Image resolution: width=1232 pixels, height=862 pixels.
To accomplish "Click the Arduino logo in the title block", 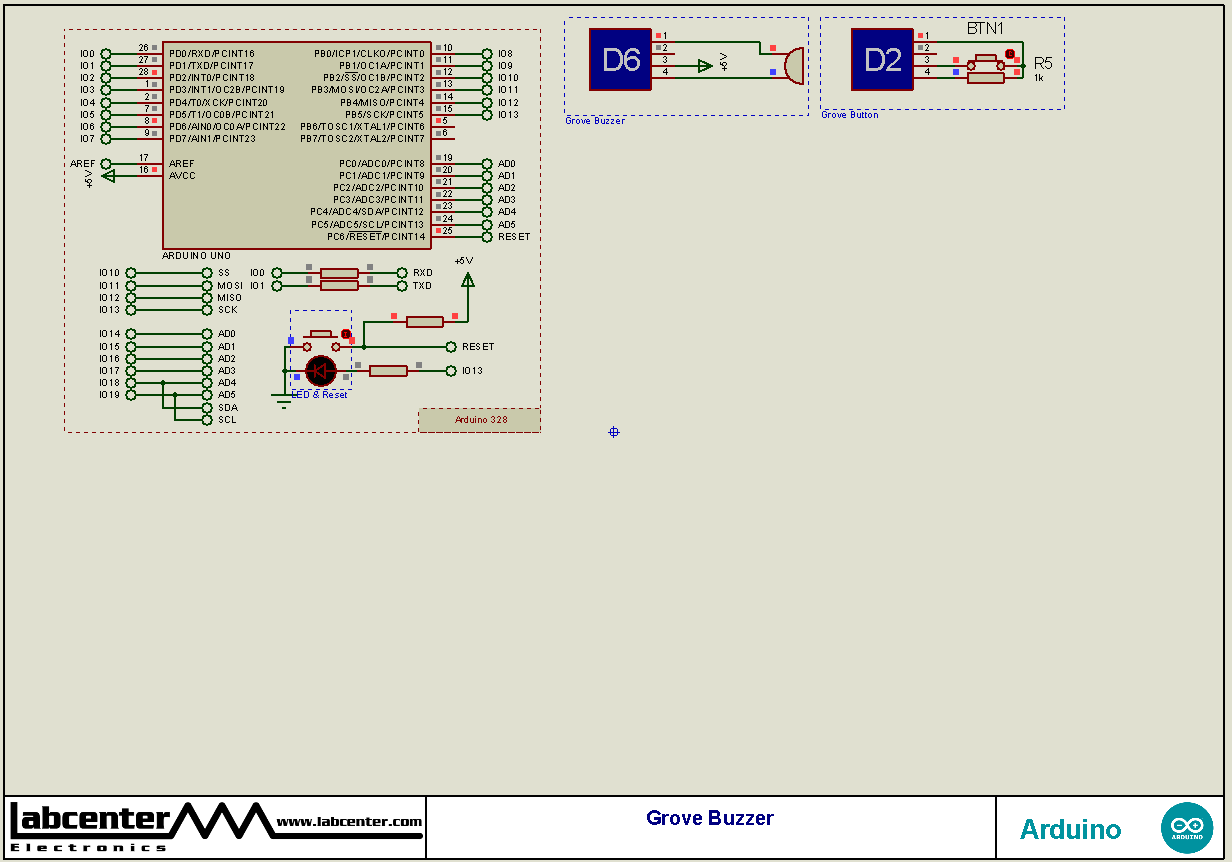I will 1187,827.
